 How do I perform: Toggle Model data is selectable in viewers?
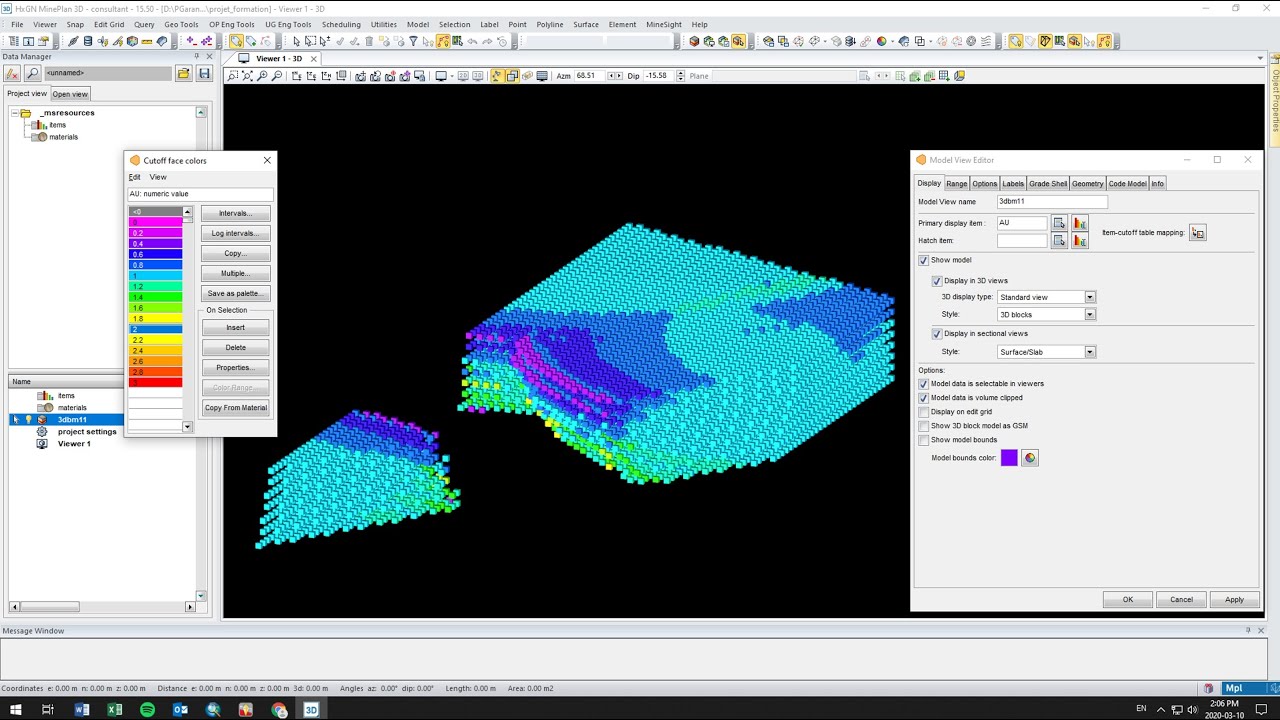point(924,384)
